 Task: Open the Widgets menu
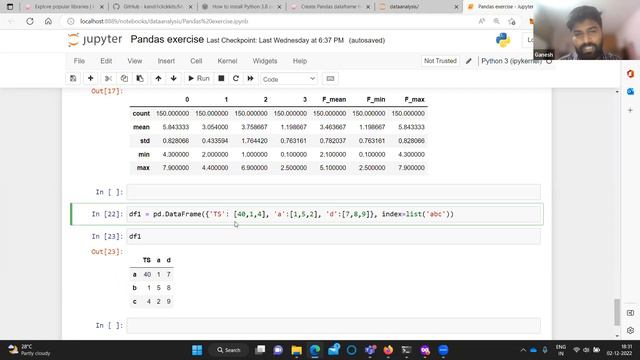[x=265, y=61]
